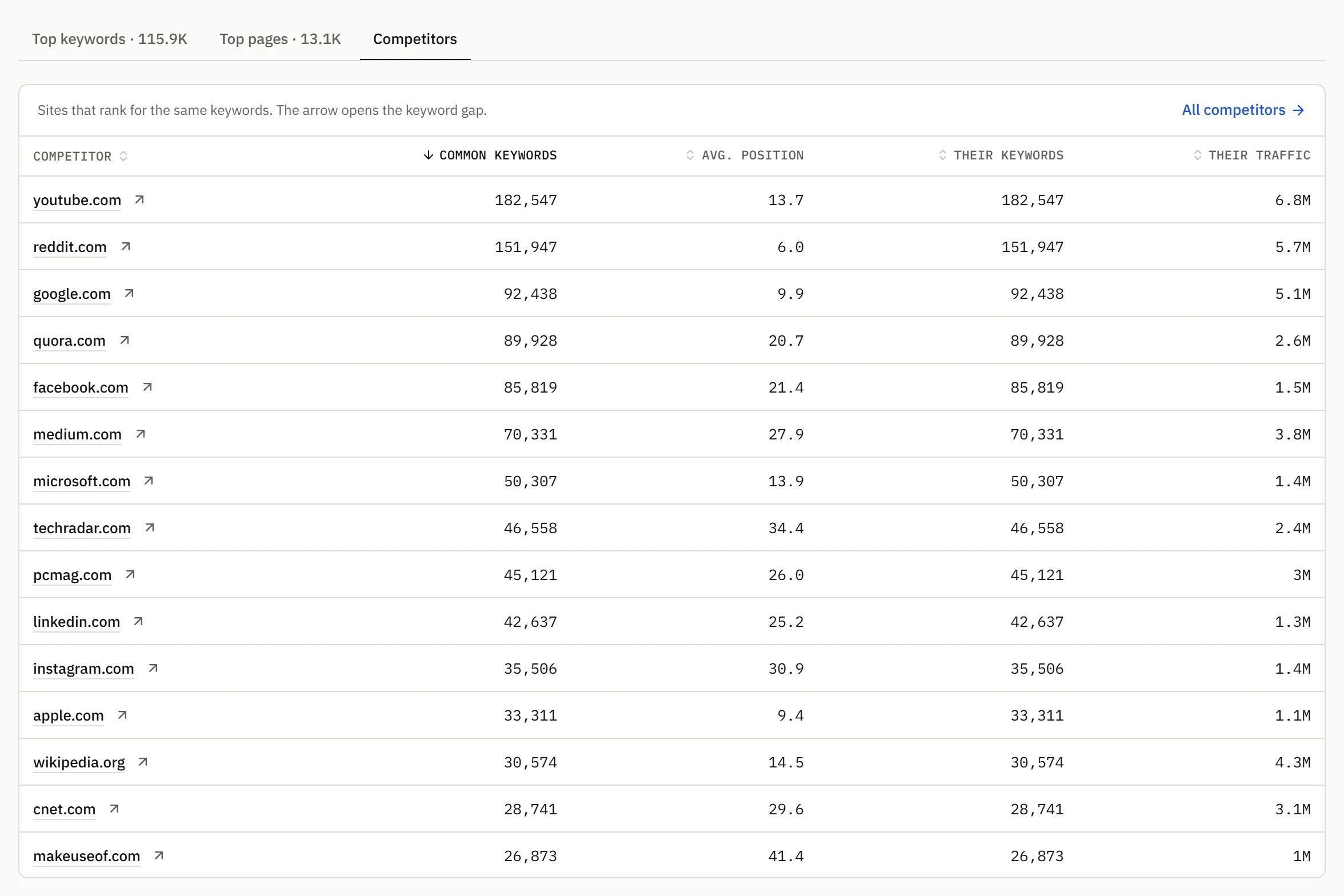This screenshot has height=896, width=1344.
Task: Open keyword gap arrow for quora.com
Action: point(125,340)
